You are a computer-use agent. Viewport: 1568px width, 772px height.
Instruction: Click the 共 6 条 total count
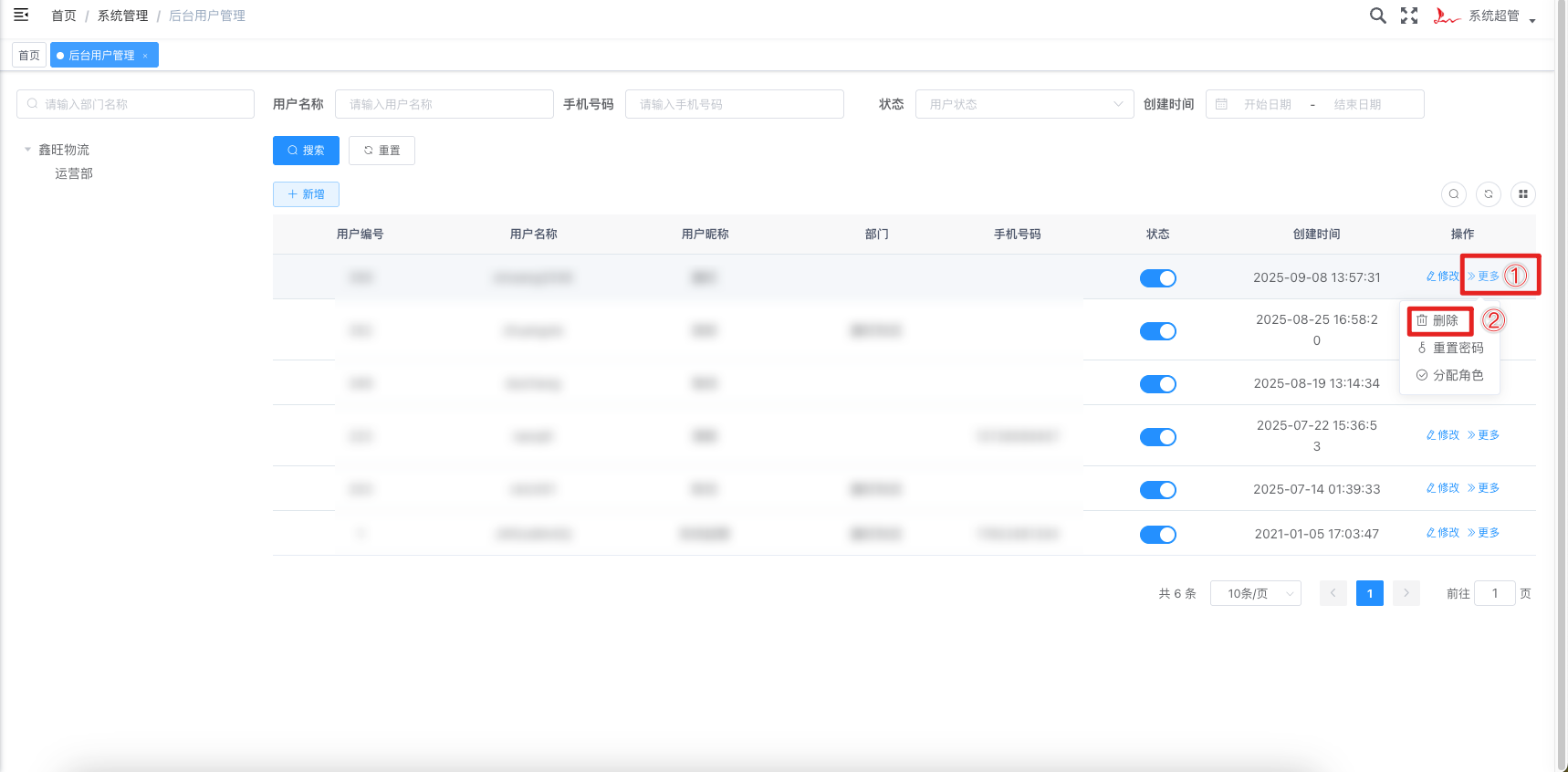[1177, 593]
